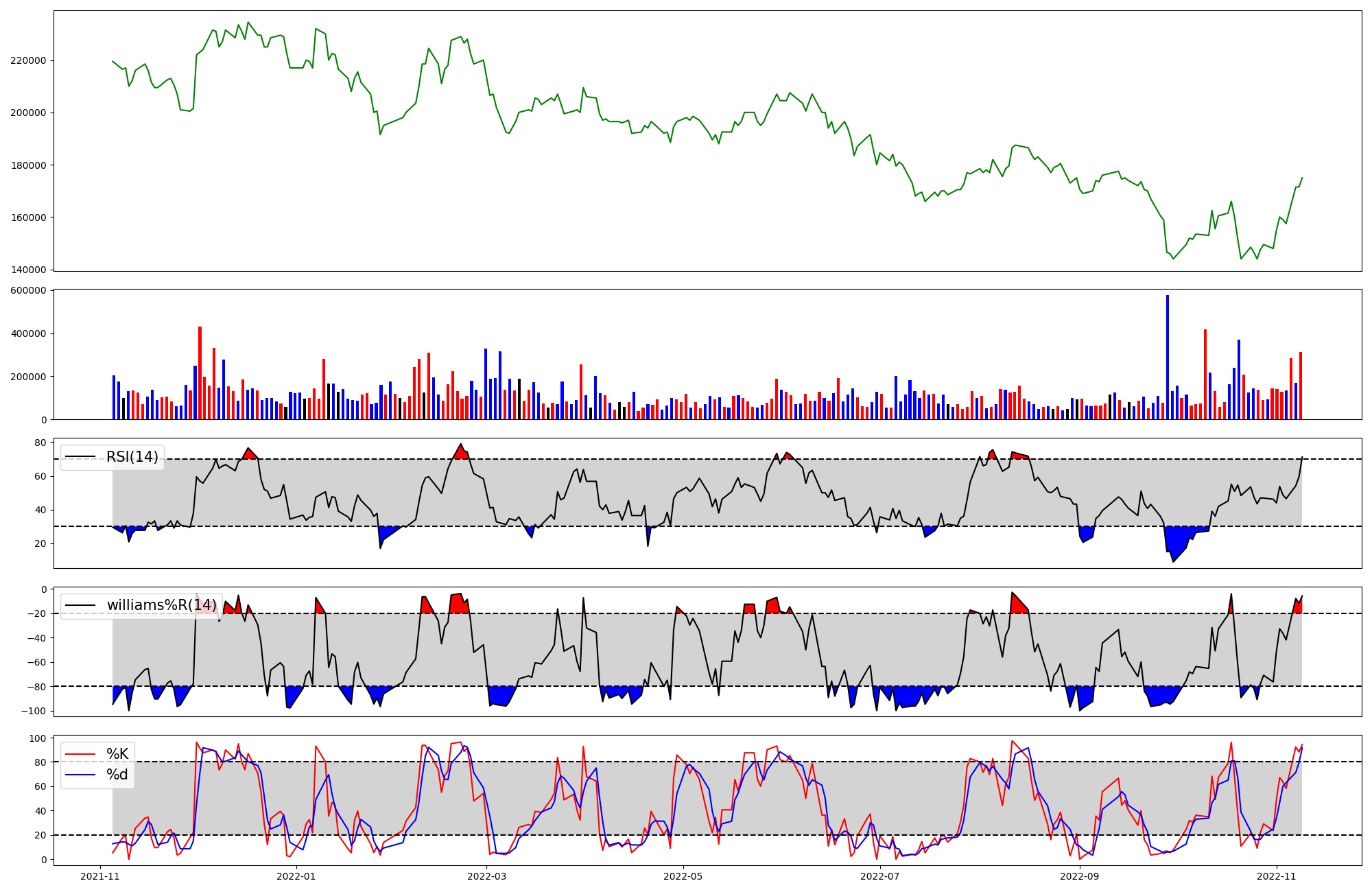The width and height of the screenshot is (1372, 892).
Task: Click the RSI(14) legend label
Action: (132, 457)
